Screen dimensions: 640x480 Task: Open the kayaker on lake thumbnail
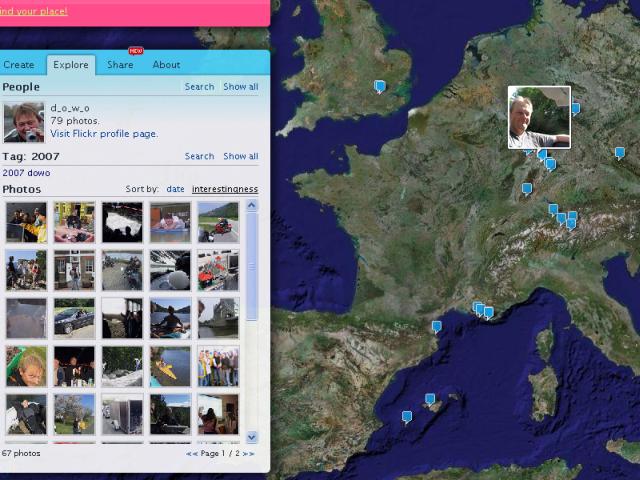(170, 318)
